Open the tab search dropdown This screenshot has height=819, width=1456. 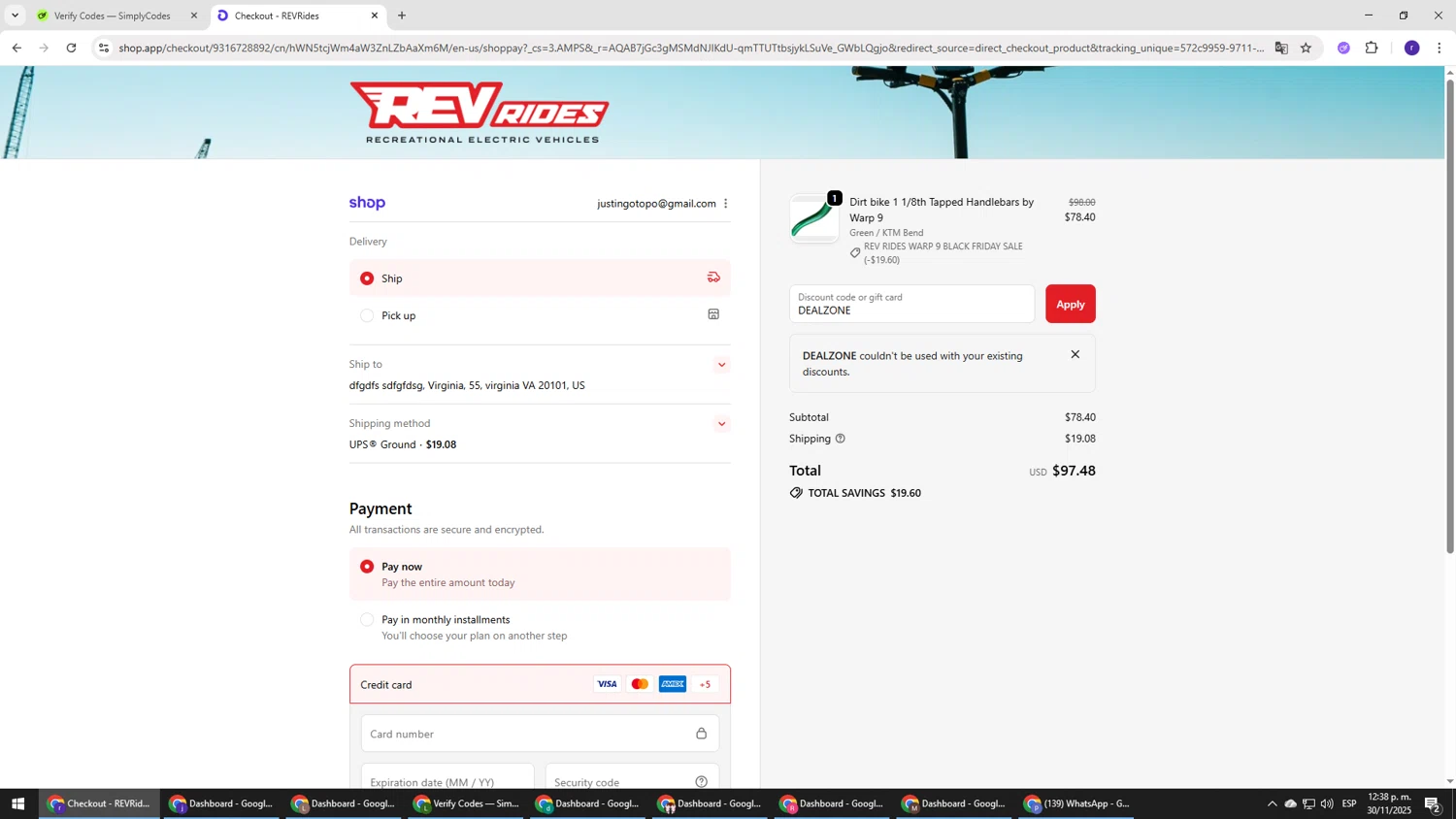(x=15, y=16)
